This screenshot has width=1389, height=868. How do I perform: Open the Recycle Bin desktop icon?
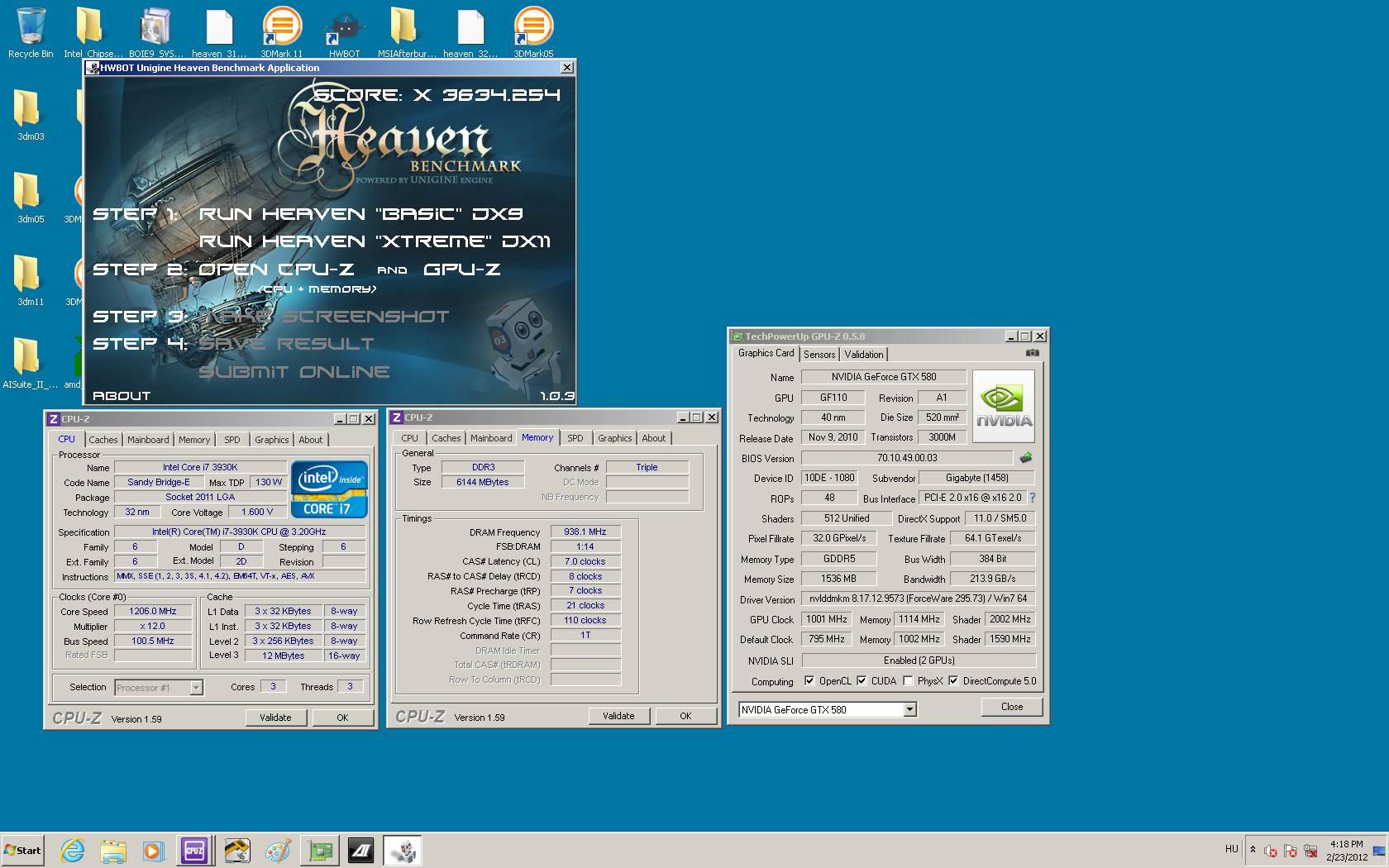pyautogui.click(x=31, y=31)
